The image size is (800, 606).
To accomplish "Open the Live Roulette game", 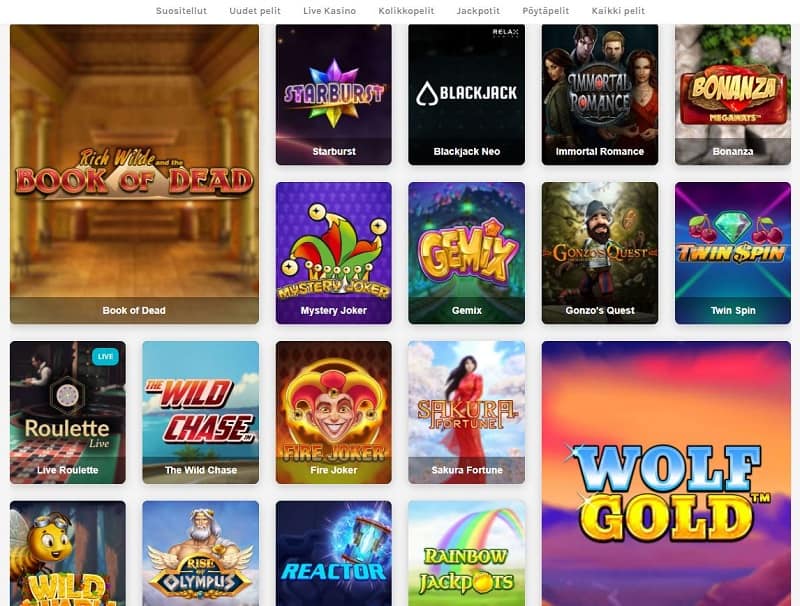I will click(68, 412).
